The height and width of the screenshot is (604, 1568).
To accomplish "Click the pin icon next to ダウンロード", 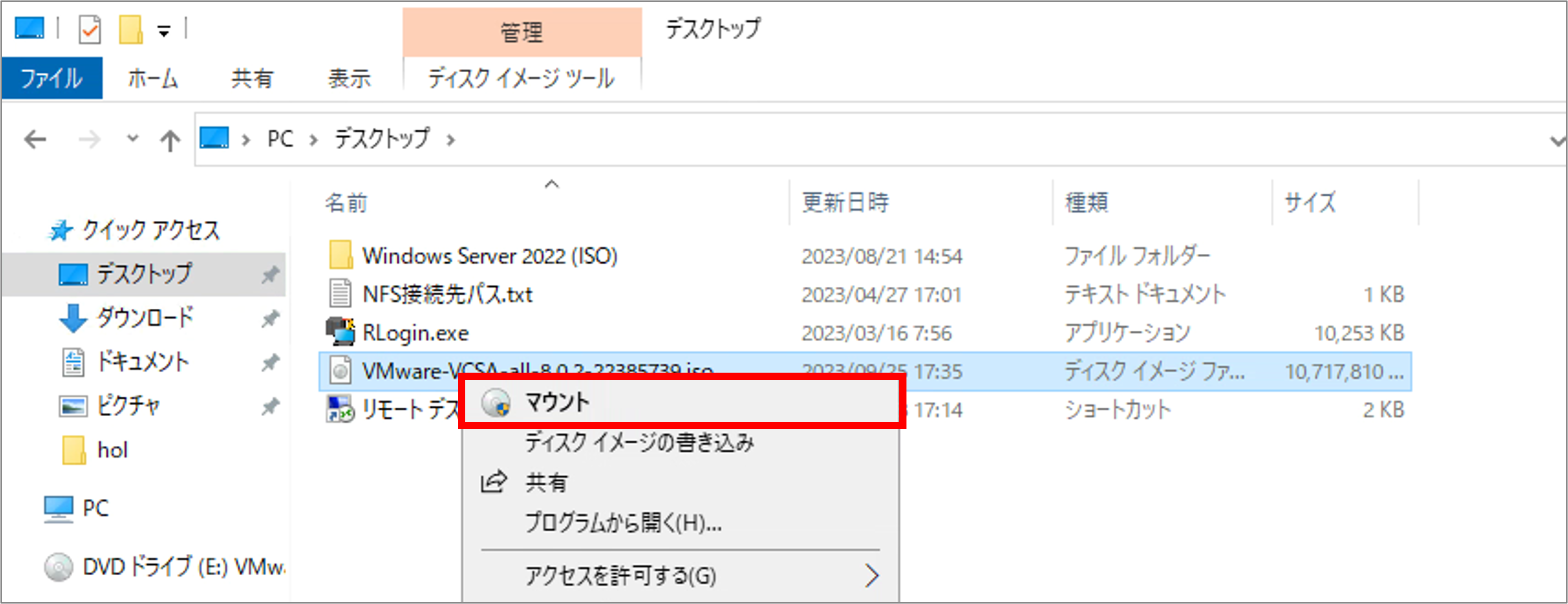I will pyautogui.click(x=270, y=318).
